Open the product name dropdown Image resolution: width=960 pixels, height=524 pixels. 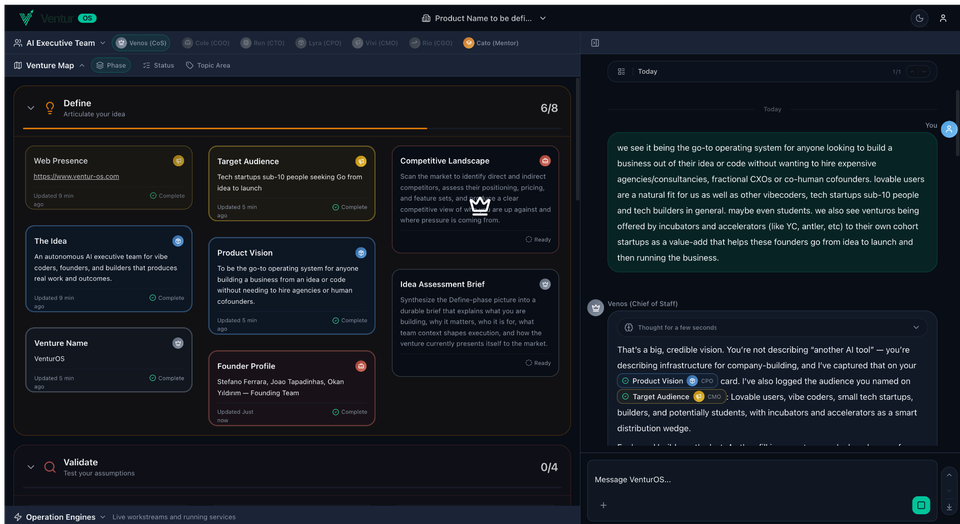(x=484, y=18)
